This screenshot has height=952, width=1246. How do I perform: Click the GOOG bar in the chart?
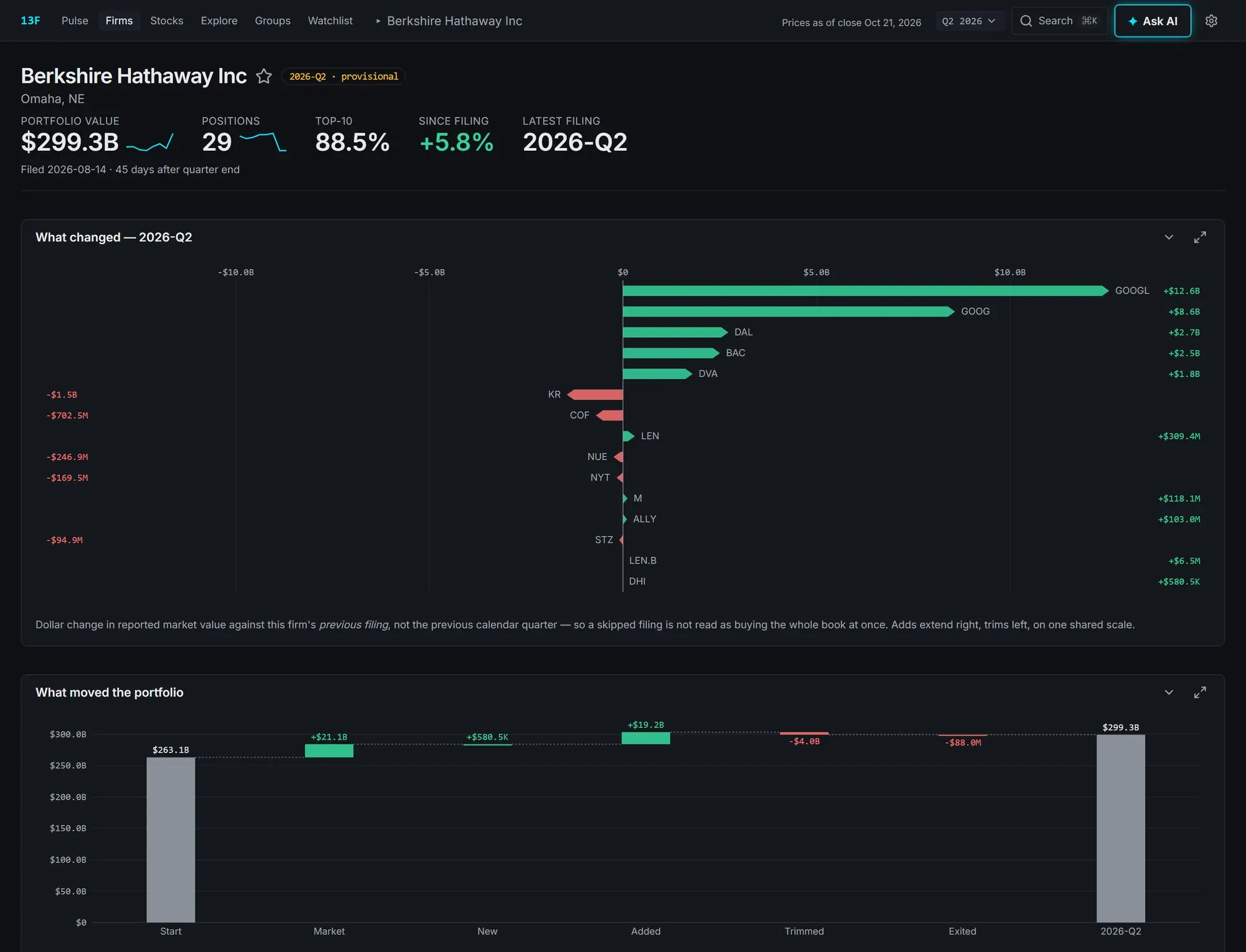tap(788, 312)
